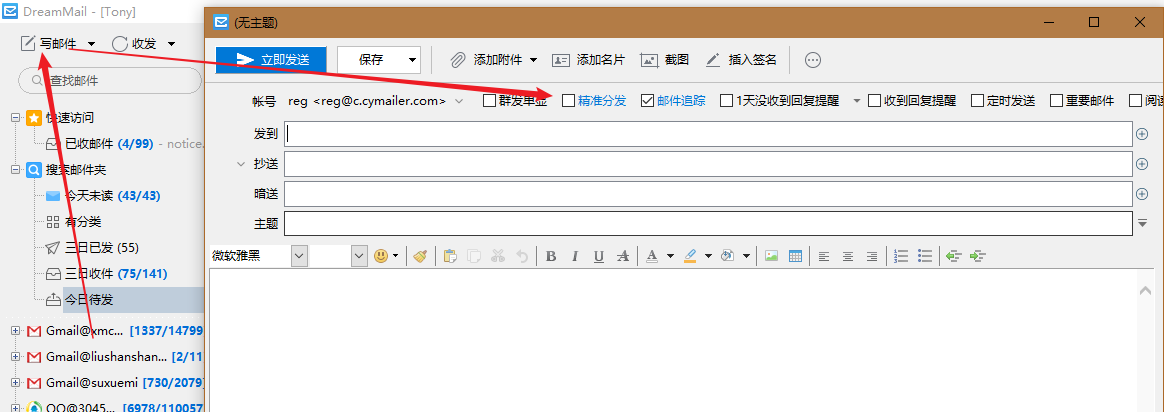Apply bulleted list
The width and height of the screenshot is (1164, 412).
coord(925,256)
